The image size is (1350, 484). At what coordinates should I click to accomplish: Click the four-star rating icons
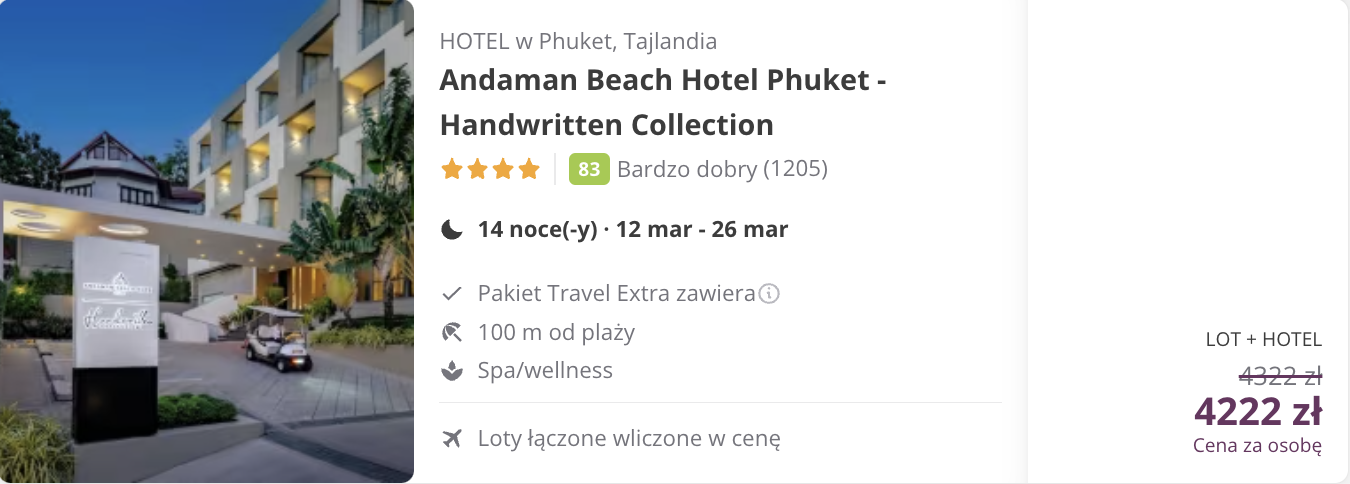490,170
